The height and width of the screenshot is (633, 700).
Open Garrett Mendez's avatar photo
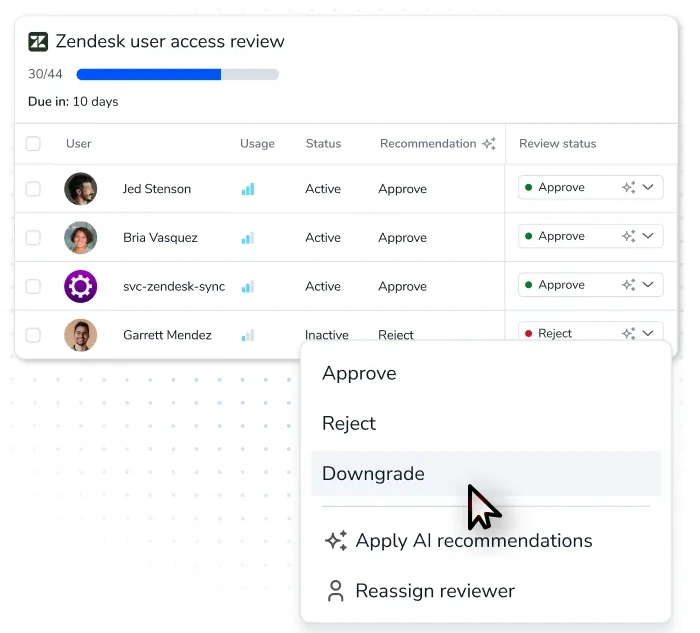point(80,335)
